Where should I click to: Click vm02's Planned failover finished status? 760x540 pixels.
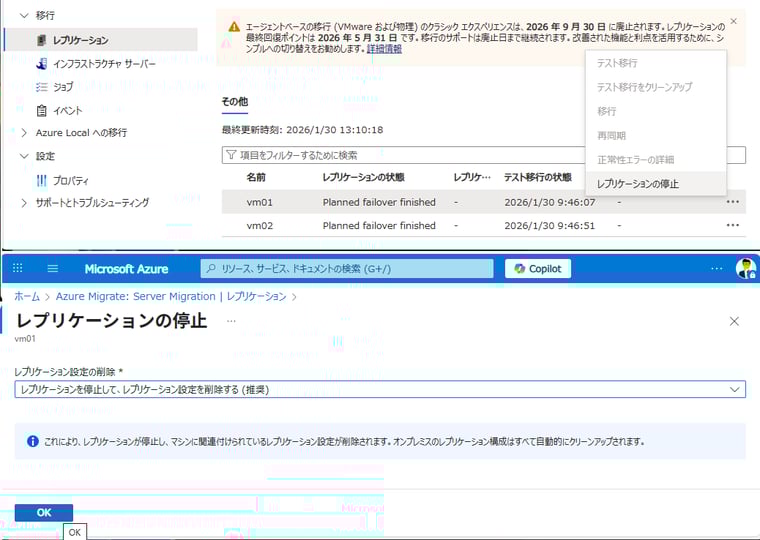[x=379, y=225]
